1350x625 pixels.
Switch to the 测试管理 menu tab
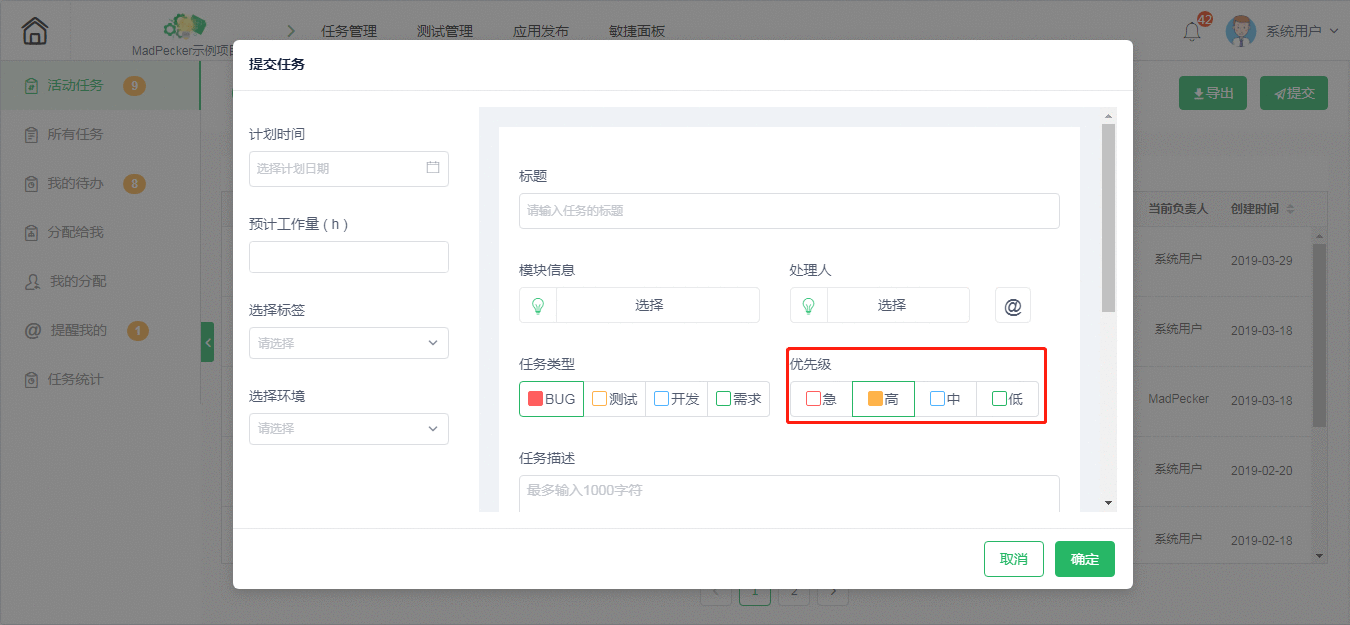pyautogui.click(x=443, y=31)
